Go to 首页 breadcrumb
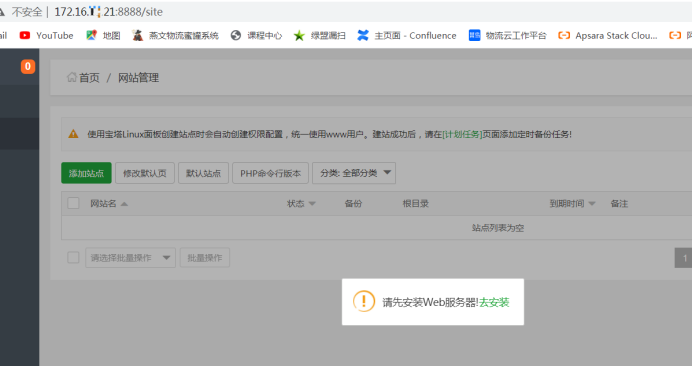The height and width of the screenshot is (367, 692). [x=89, y=78]
